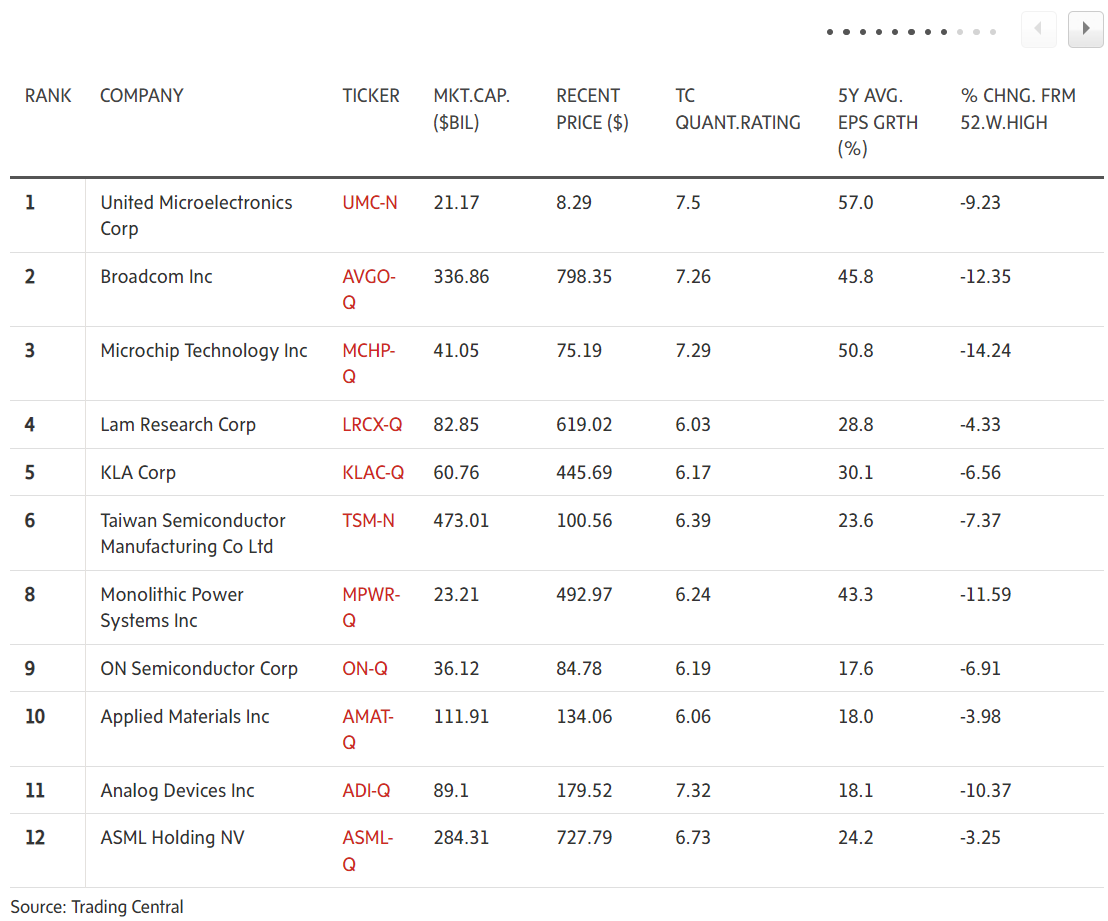
Task: Open the KLAC-Q ticker link
Action: (x=373, y=473)
